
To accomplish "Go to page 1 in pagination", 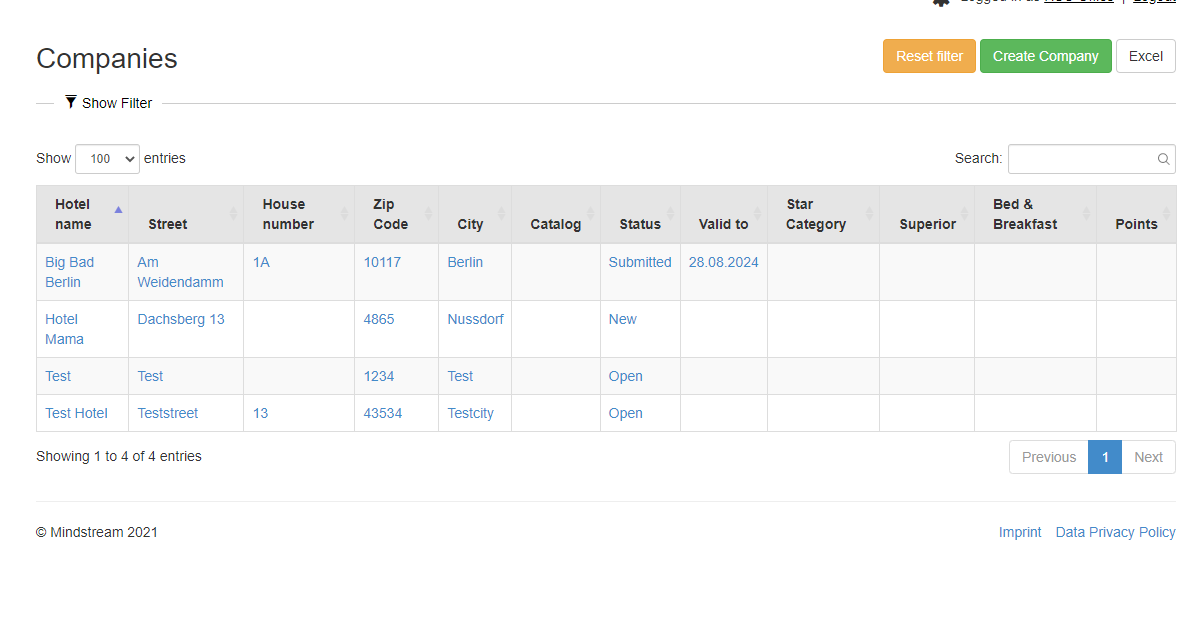I will [x=1104, y=457].
